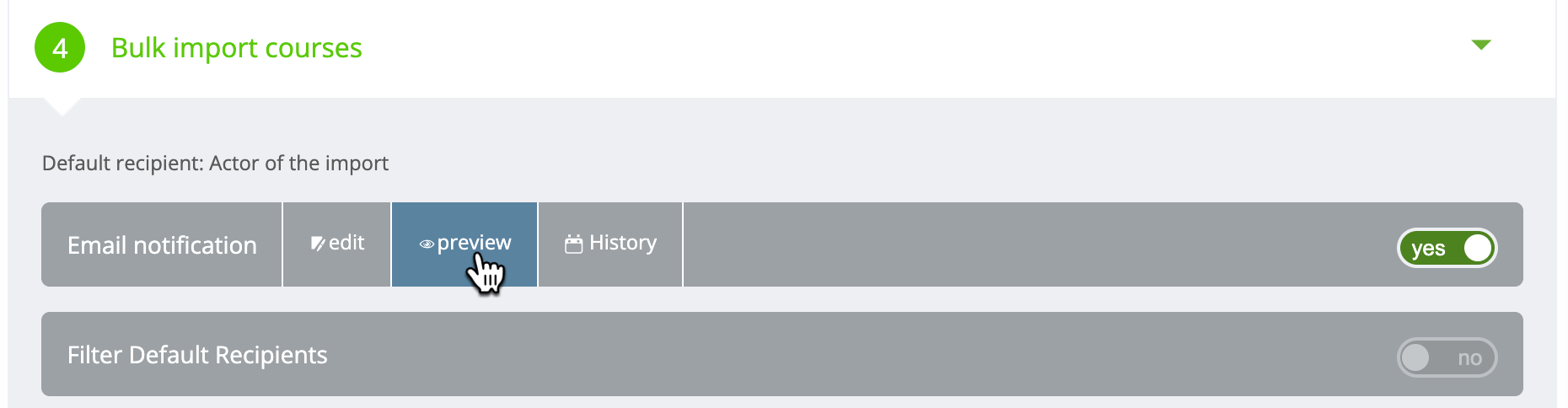
Task: Click the grey knob of the no switch
Action: (x=1415, y=357)
